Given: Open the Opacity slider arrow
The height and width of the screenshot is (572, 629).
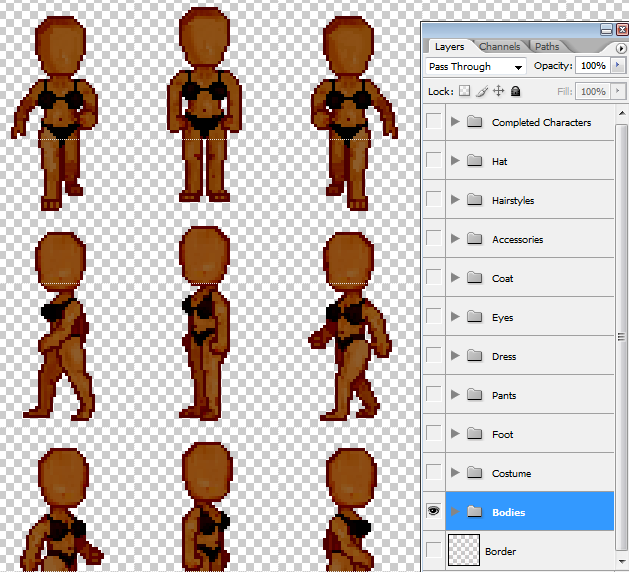Looking at the screenshot, I should pyautogui.click(x=618, y=65).
